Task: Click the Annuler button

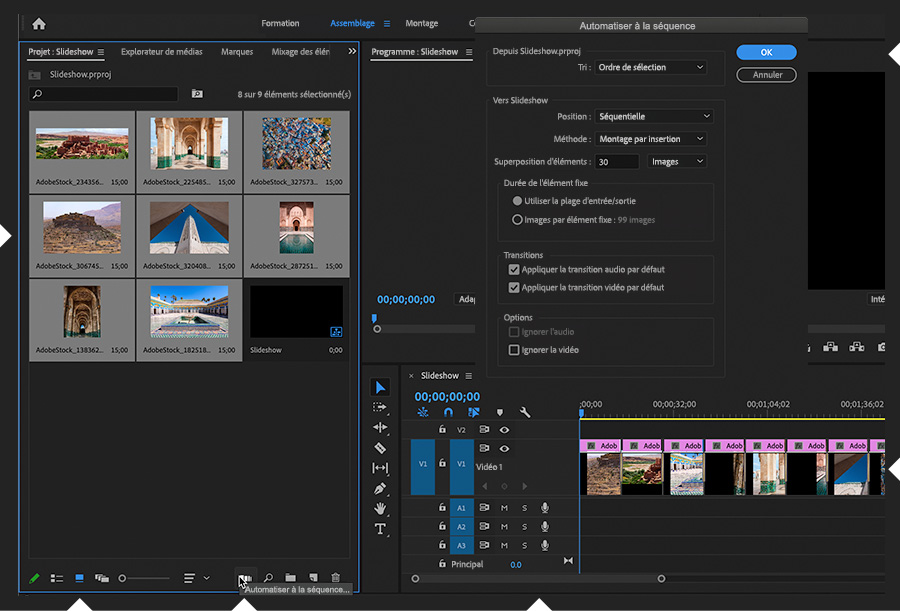Action: pyautogui.click(x=766, y=75)
